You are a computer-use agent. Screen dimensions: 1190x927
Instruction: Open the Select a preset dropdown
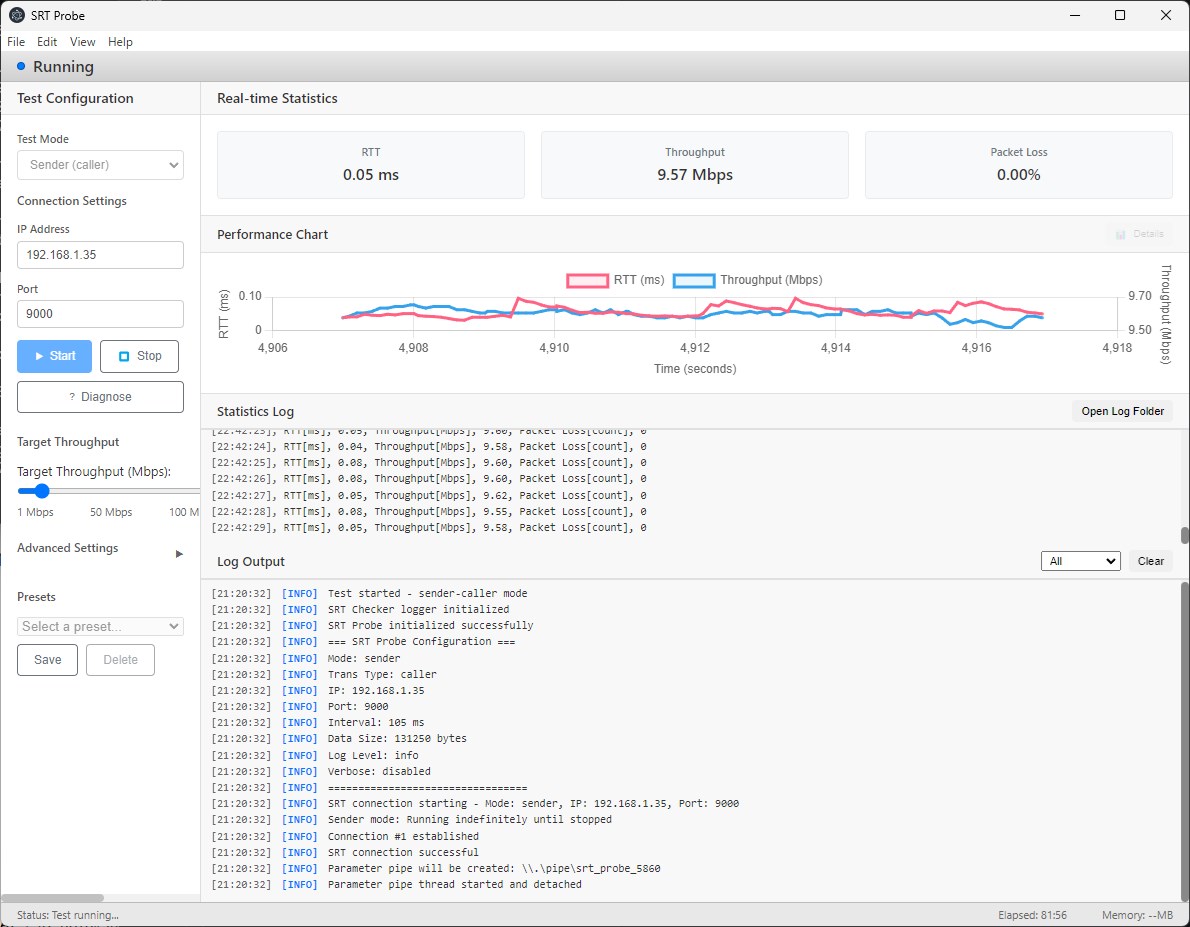pyautogui.click(x=100, y=626)
